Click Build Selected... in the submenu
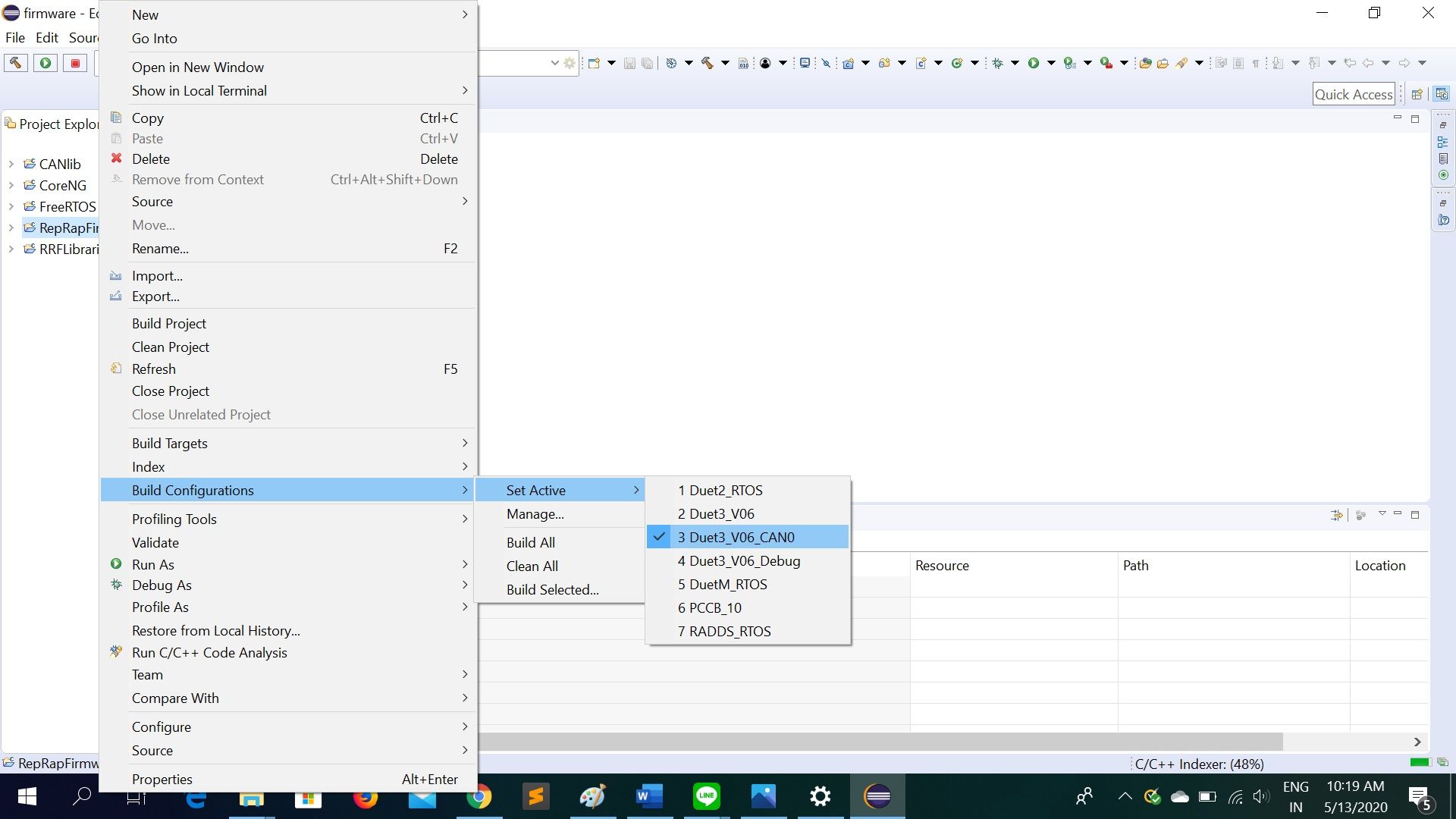 click(560, 589)
